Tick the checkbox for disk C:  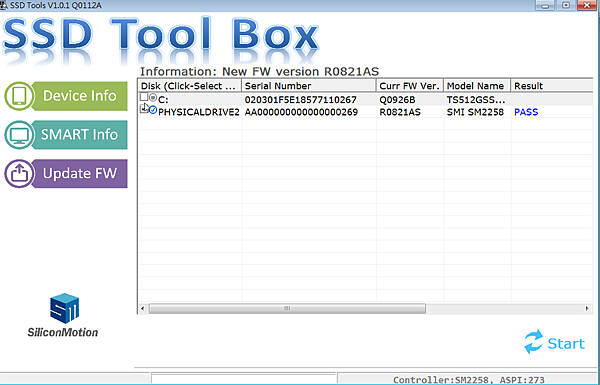tap(144, 97)
